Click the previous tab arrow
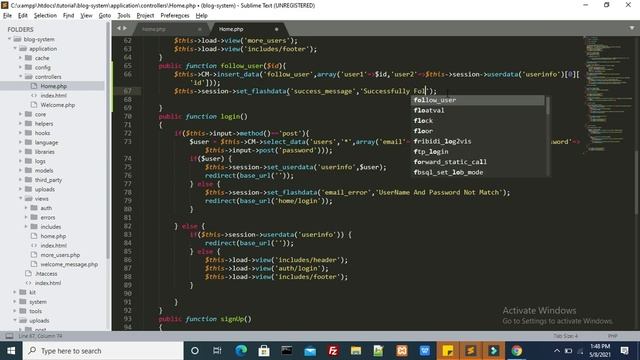 pos(119,28)
